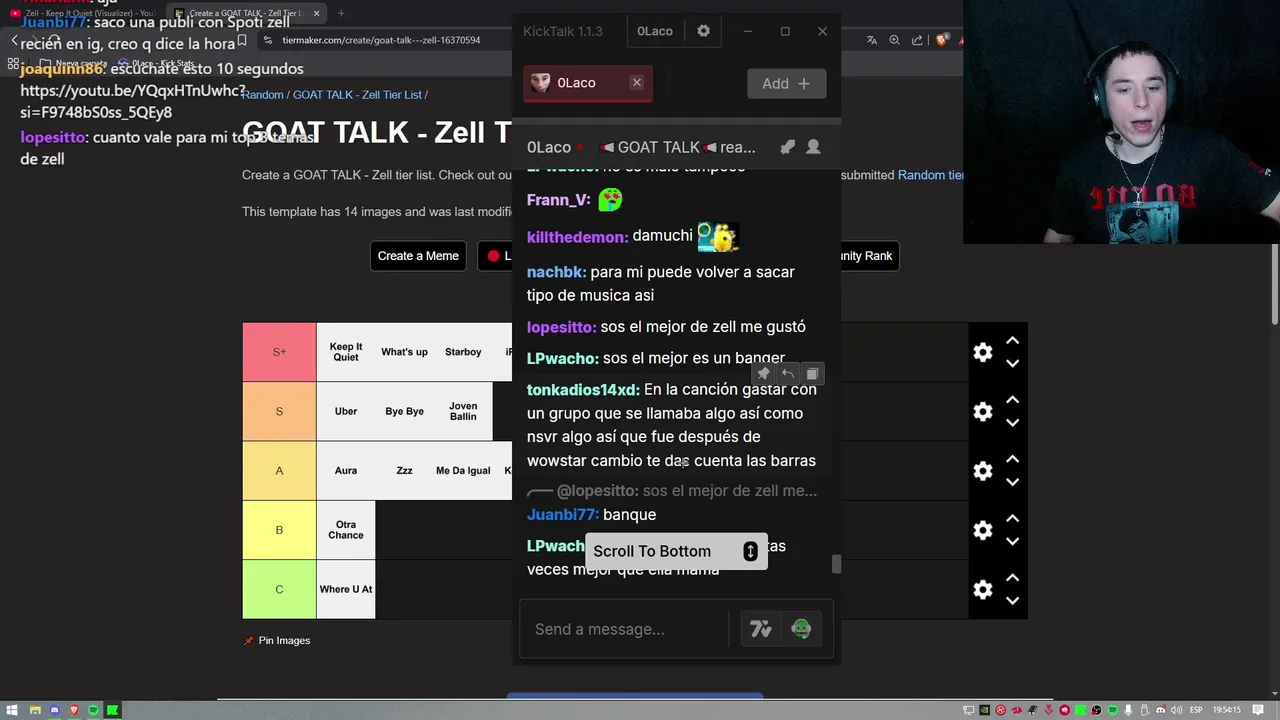
Task: Click browser zoom magnifier icon
Action: (x=894, y=40)
